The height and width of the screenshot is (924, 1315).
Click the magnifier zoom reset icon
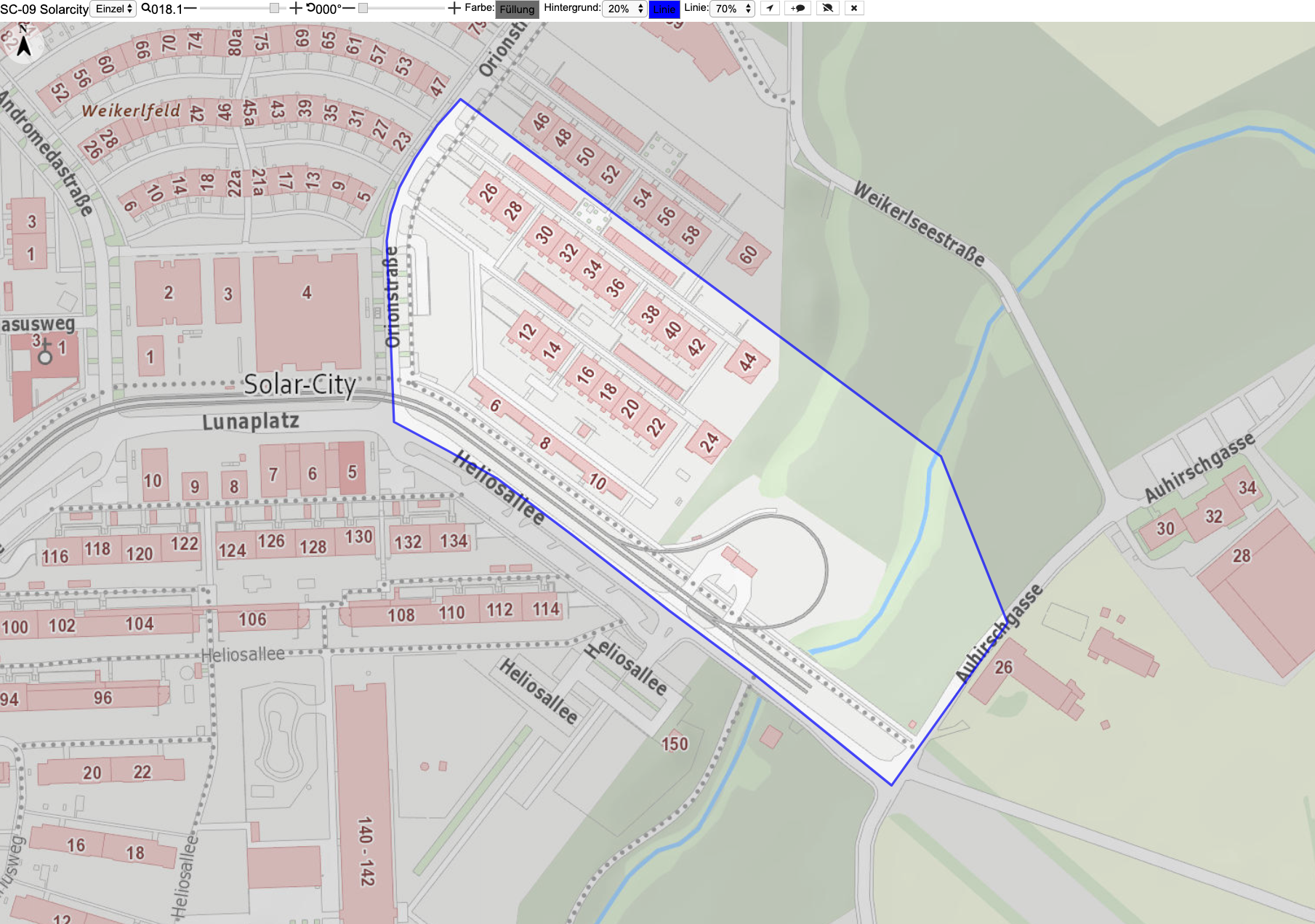(x=146, y=9)
